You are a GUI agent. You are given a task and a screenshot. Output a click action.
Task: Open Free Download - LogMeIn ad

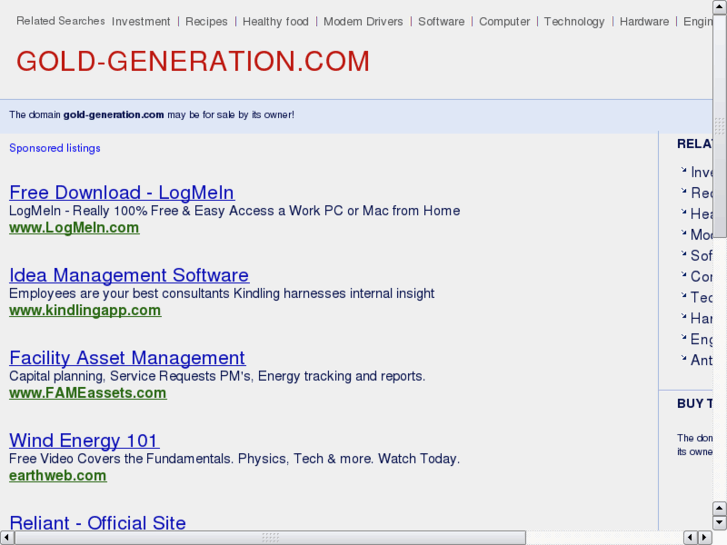122,192
